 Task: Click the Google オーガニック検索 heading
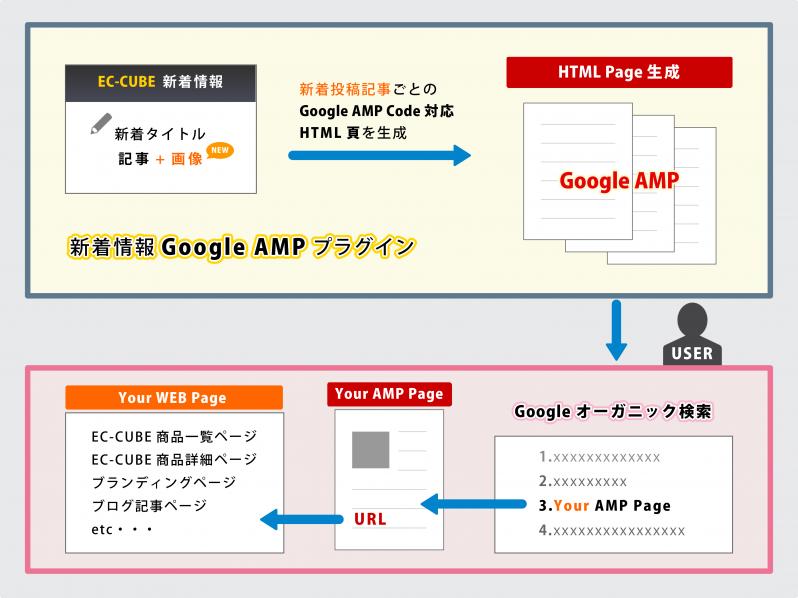(613, 411)
